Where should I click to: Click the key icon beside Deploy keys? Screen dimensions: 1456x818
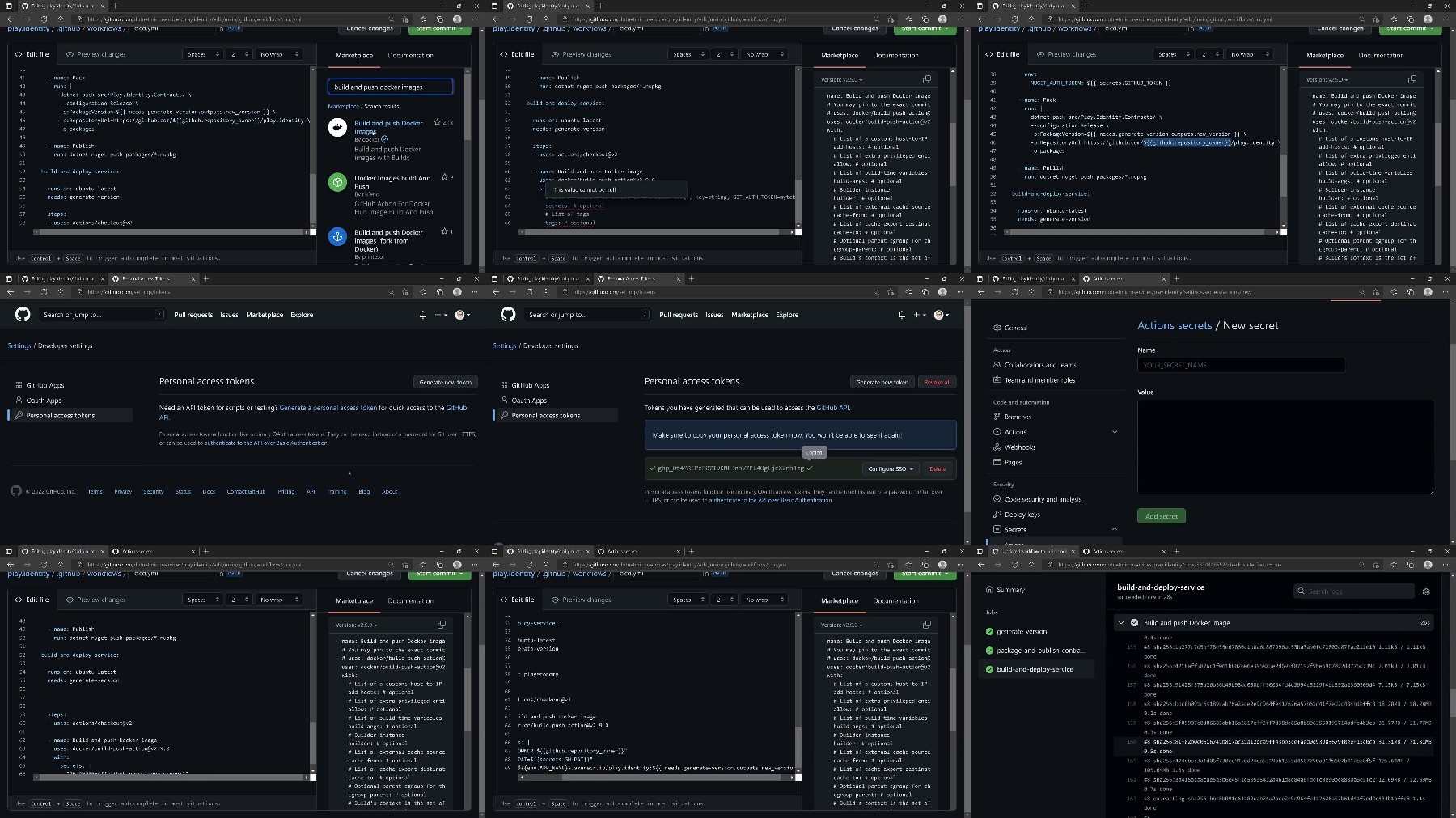tap(997, 515)
